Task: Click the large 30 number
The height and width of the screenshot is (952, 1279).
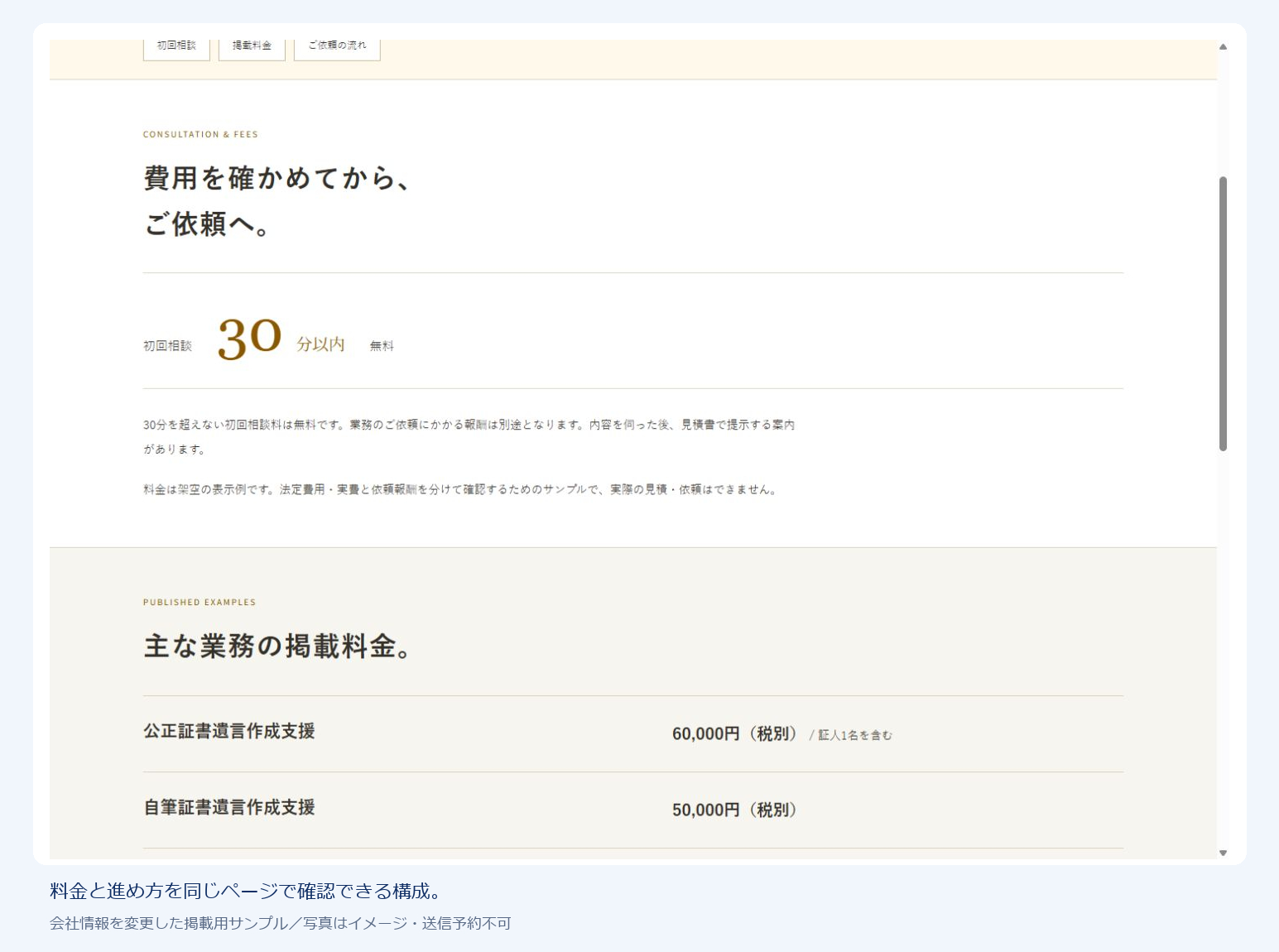Action: point(249,339)
